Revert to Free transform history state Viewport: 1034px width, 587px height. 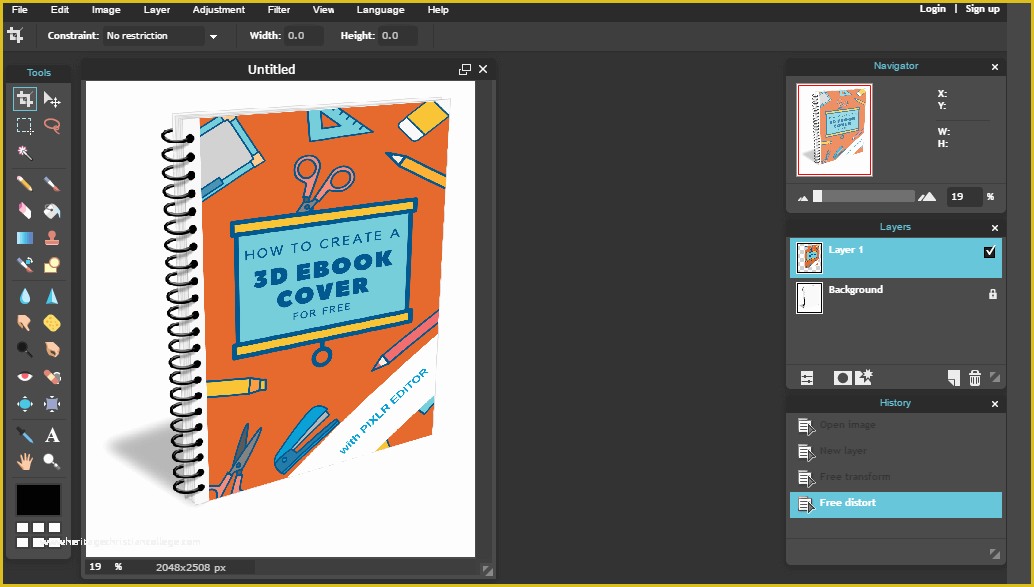tap(896, 477)
